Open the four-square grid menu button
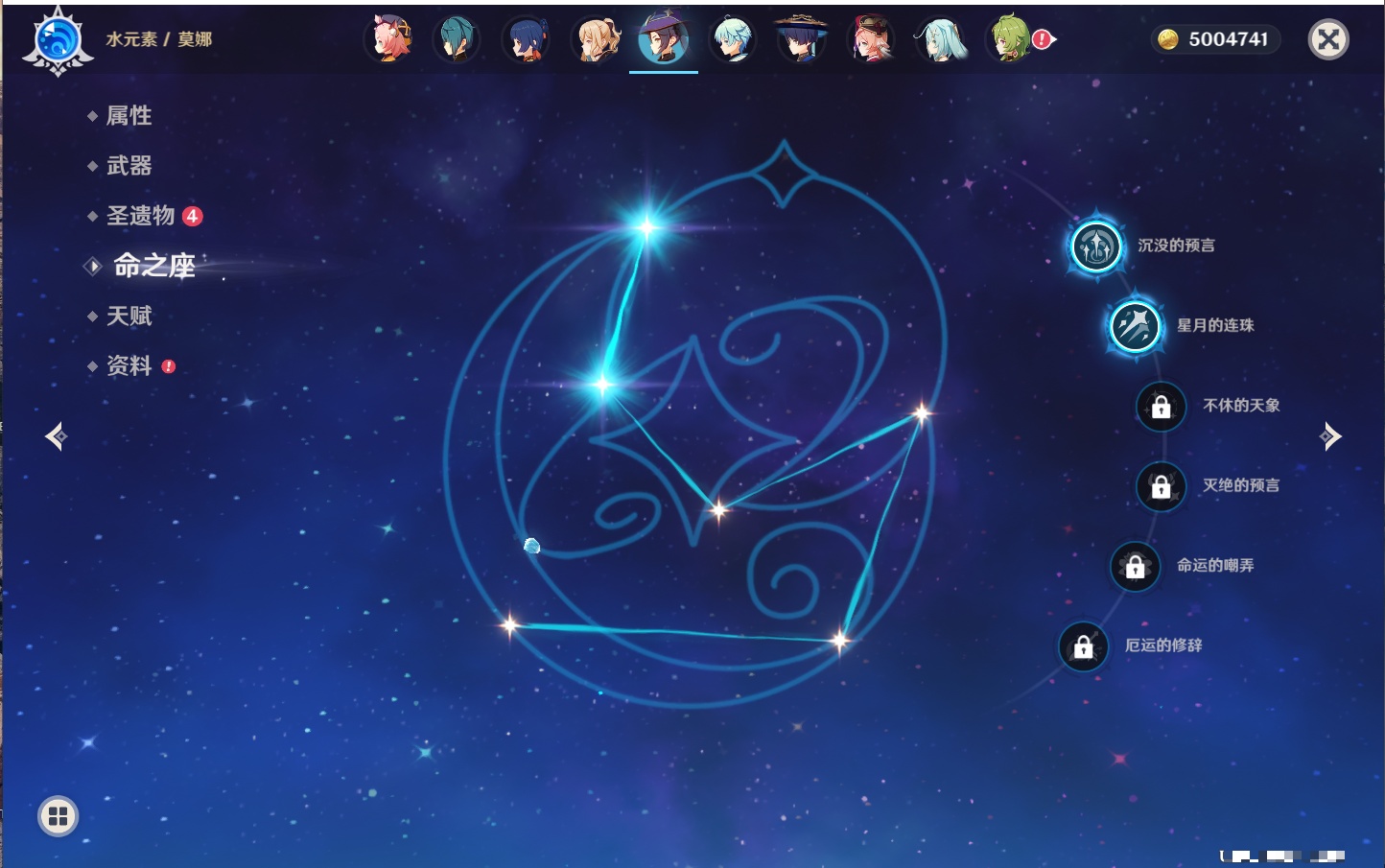Viewport: 1385px width, 868px height. click(58, 816)
